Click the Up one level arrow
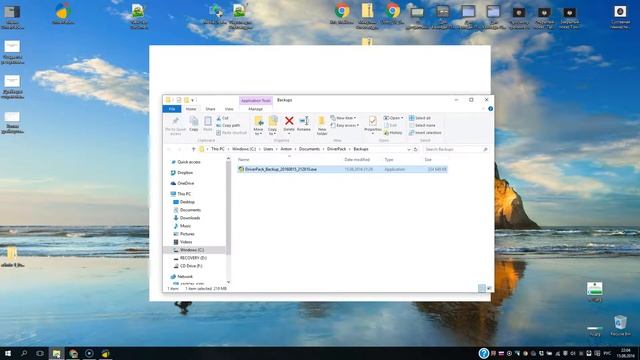This screenshot has width=640, height=360. point(193,149)
